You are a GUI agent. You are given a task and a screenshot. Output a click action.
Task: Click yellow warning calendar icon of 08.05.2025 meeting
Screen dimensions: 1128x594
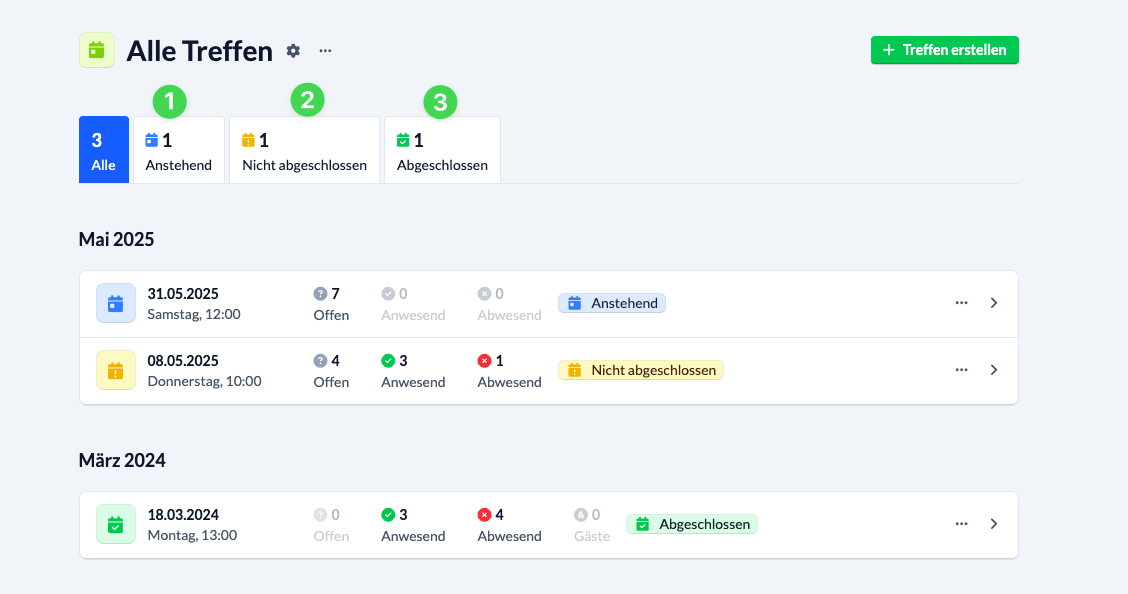pyautogui.click(x=115, y=370)
